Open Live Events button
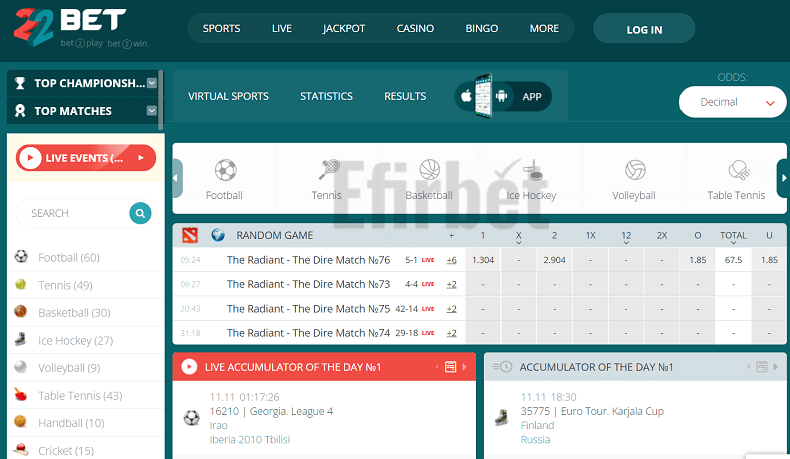Image resolution: width=790 pixels, height=459 pixels. (x=86, y=158)
